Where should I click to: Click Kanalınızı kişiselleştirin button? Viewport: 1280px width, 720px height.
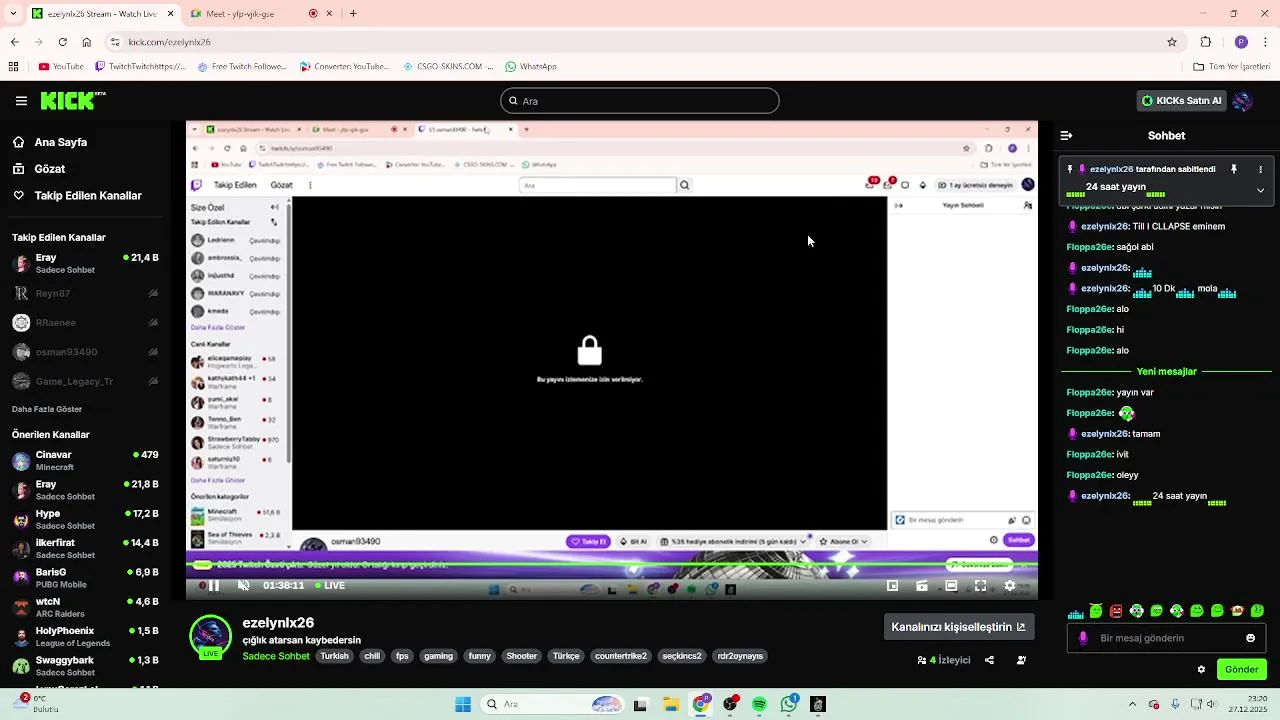coord(958,627)
